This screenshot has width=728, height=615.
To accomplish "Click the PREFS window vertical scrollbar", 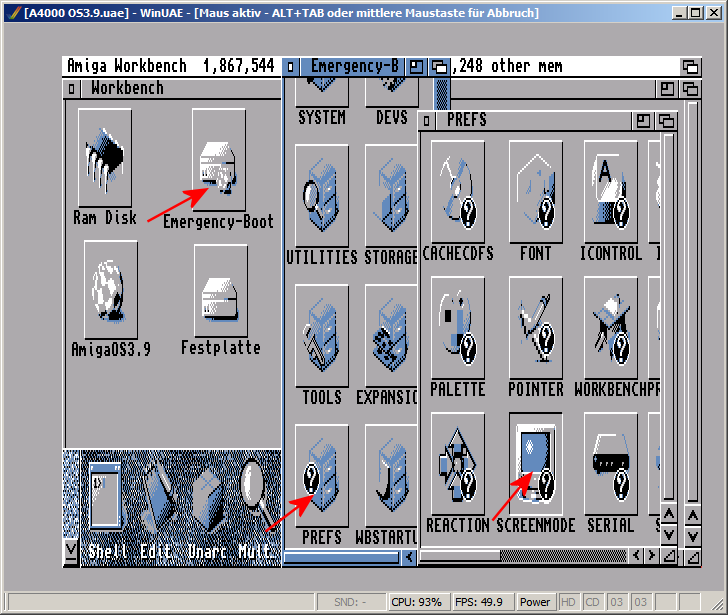I will (669, 317).
